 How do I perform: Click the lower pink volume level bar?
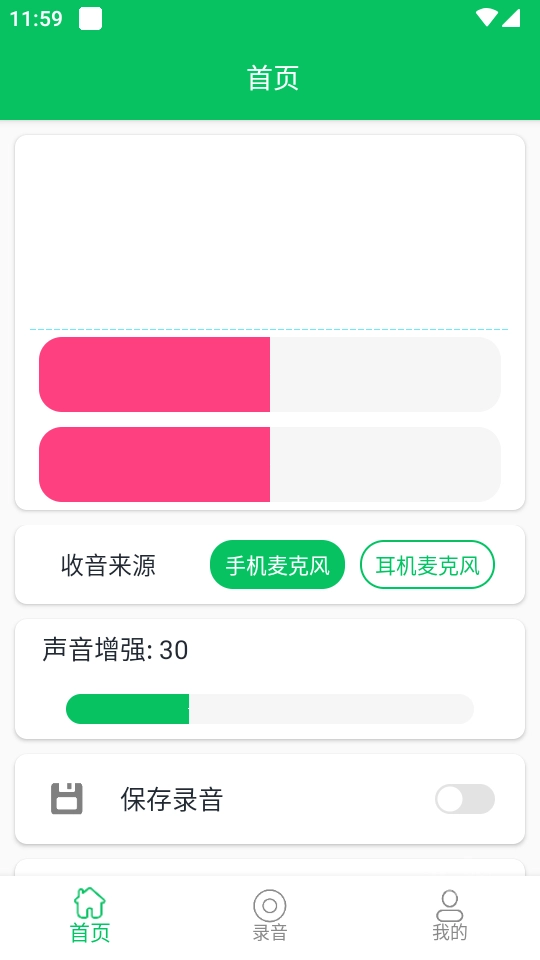click(x=269, y=464)
